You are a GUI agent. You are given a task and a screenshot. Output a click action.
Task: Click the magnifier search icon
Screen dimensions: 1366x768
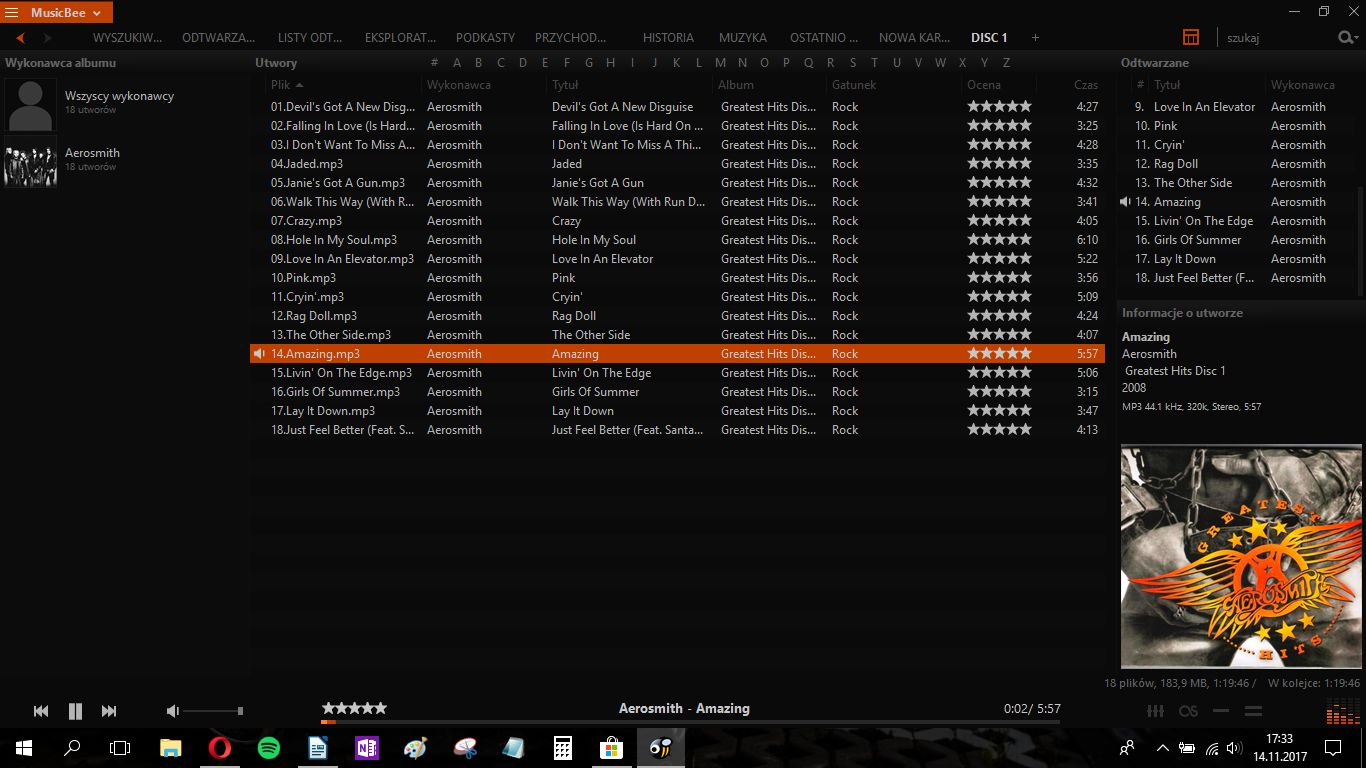1346,37
